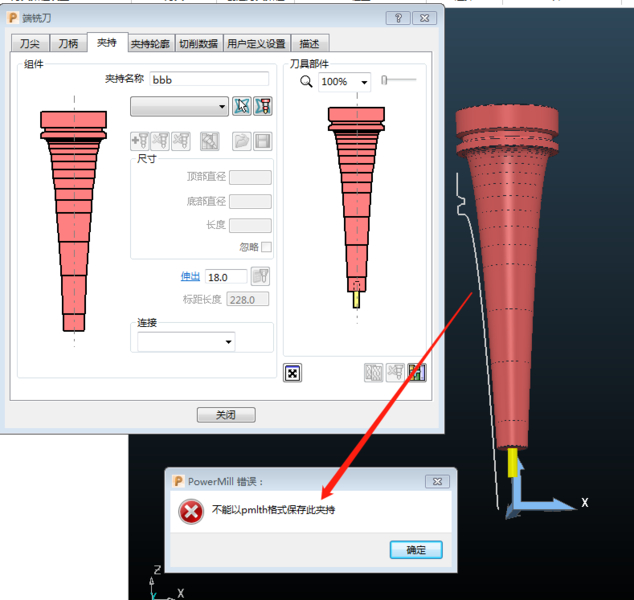Viewport: 634px width, 600px height.
Task: Click the overhang calculation icon beside 18.0
Action: [260, 277]
